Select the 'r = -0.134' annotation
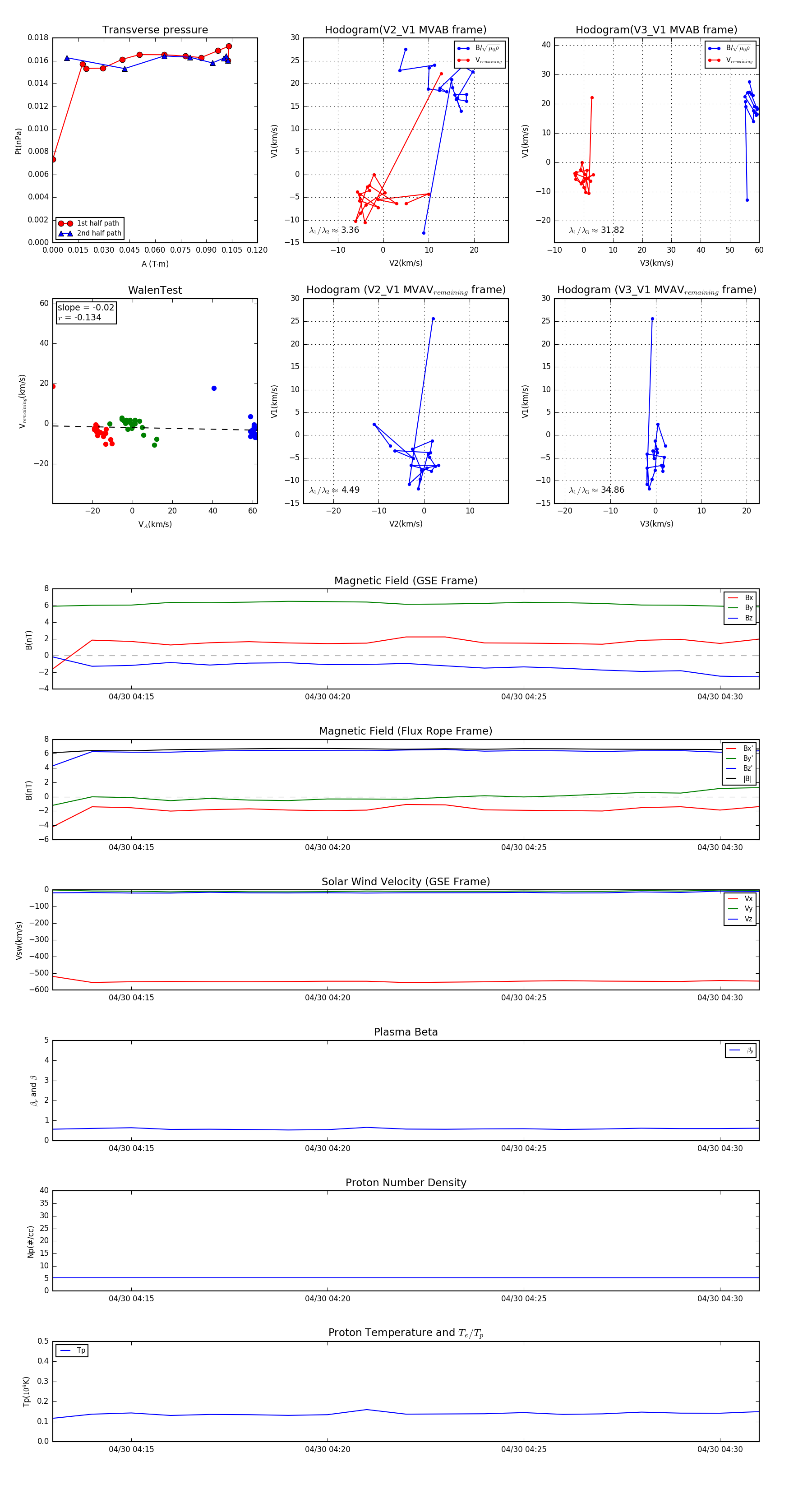This screenshot has height=1489, width=812. (79, 317)
